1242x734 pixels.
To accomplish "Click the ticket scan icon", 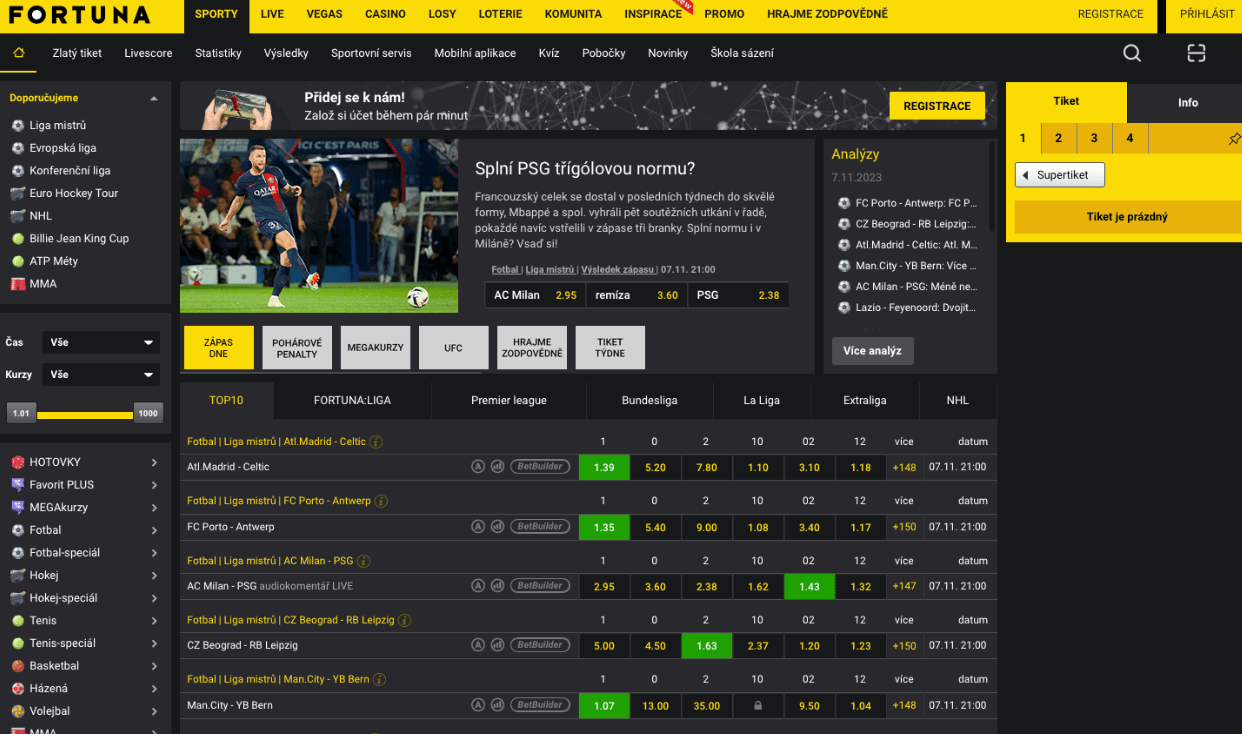I will pyautogui.click(x=1196, y=54).
